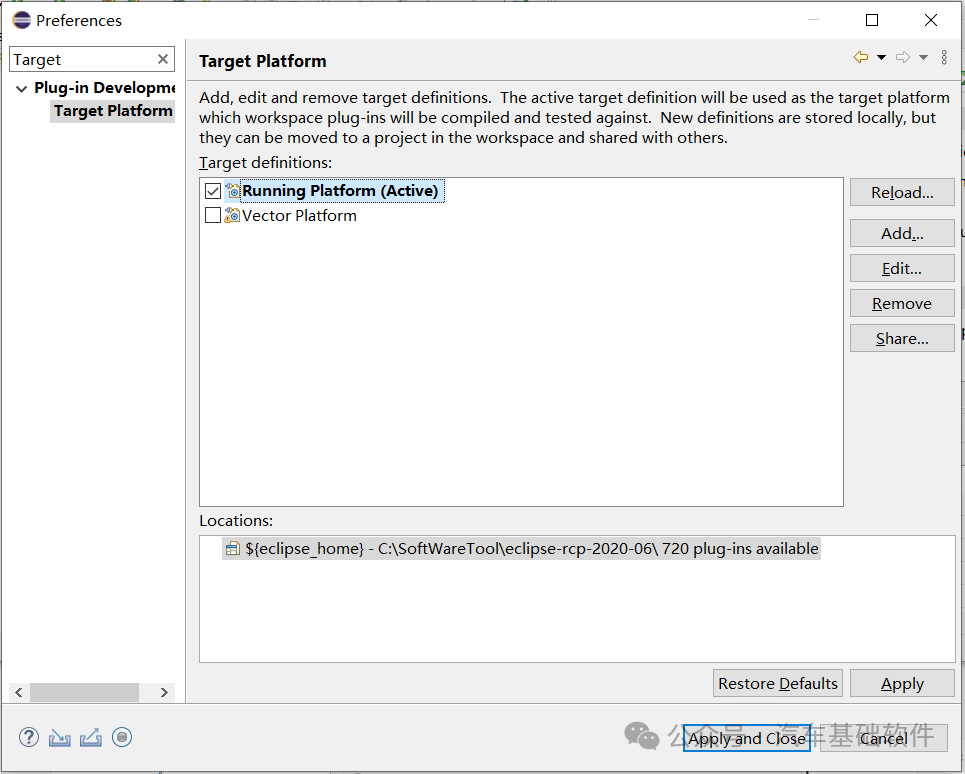Viewport: 965px width, 774px height.
Task: Click the Apply button
Action: click(902, 684)
